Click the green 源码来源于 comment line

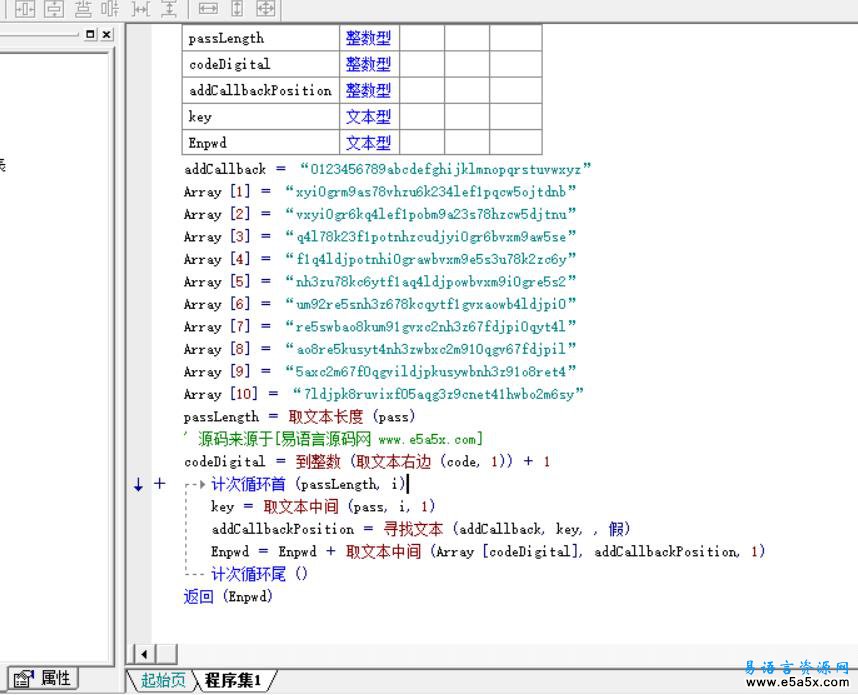pyautogui.click(x=334, y=439)
